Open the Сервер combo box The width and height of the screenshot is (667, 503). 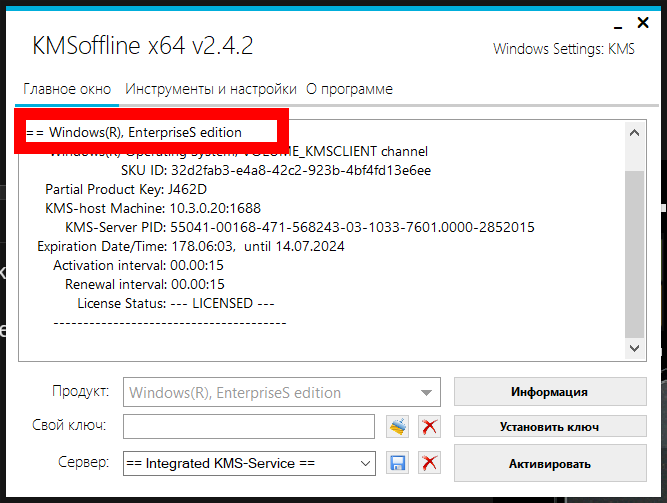(x=249, y=463)
